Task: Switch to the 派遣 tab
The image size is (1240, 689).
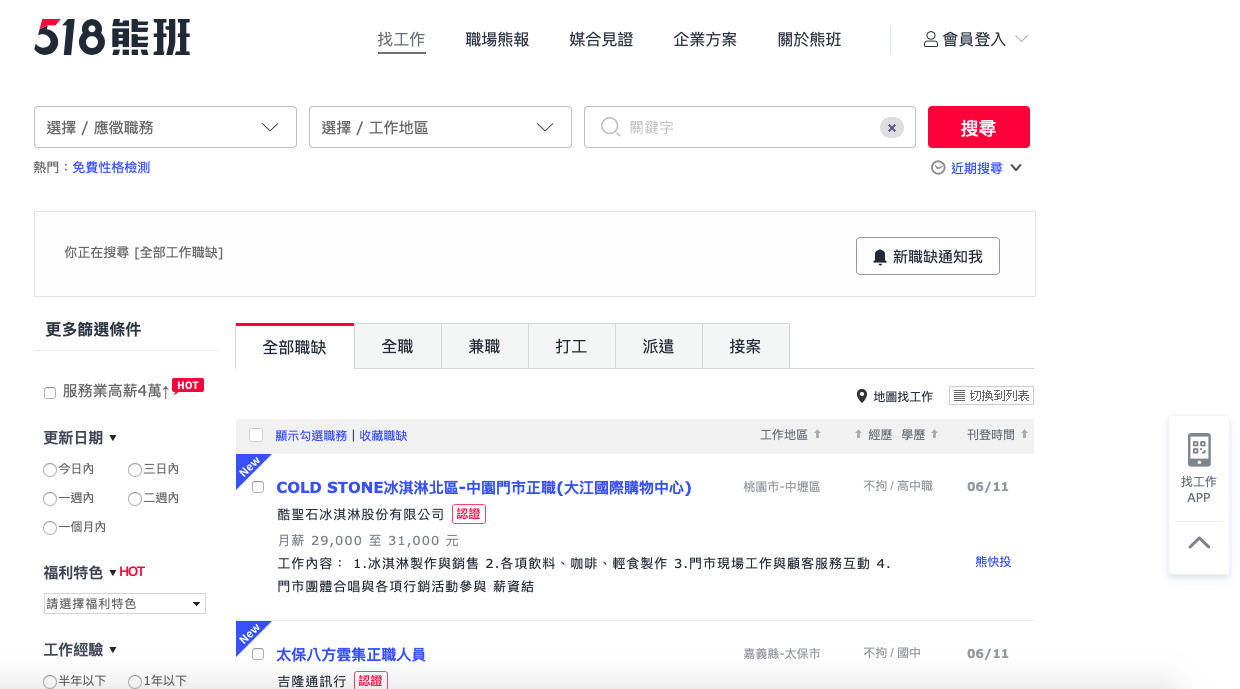Action: coord(659,346)
